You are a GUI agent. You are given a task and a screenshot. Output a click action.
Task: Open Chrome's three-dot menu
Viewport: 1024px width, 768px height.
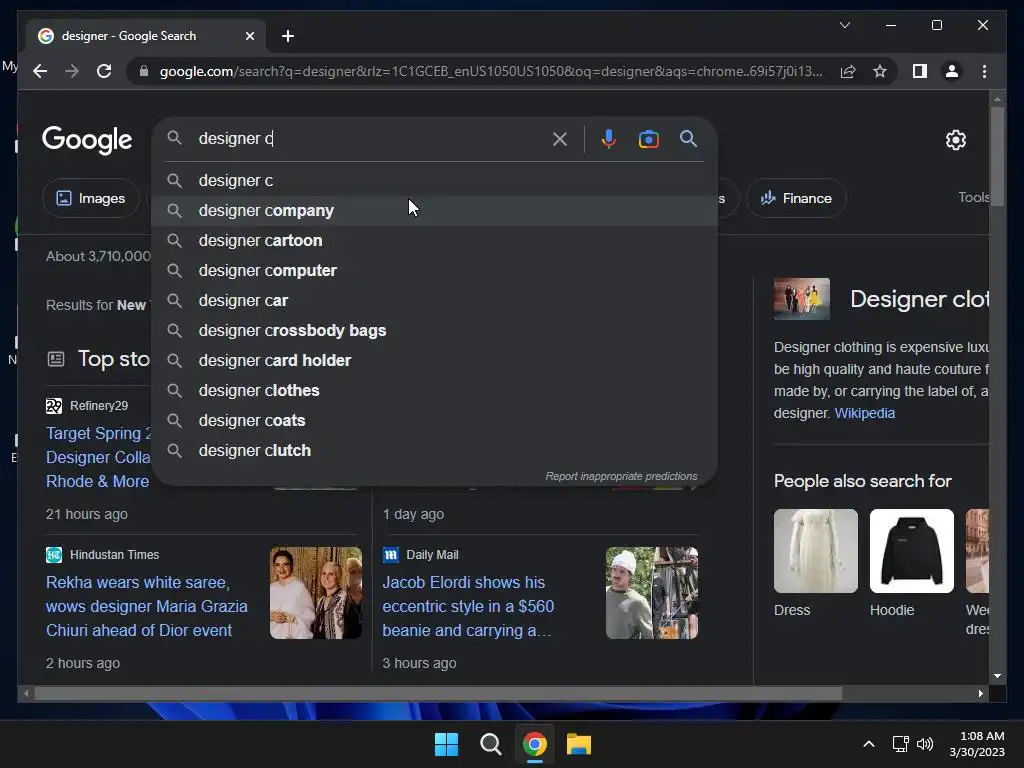(984, 71)
